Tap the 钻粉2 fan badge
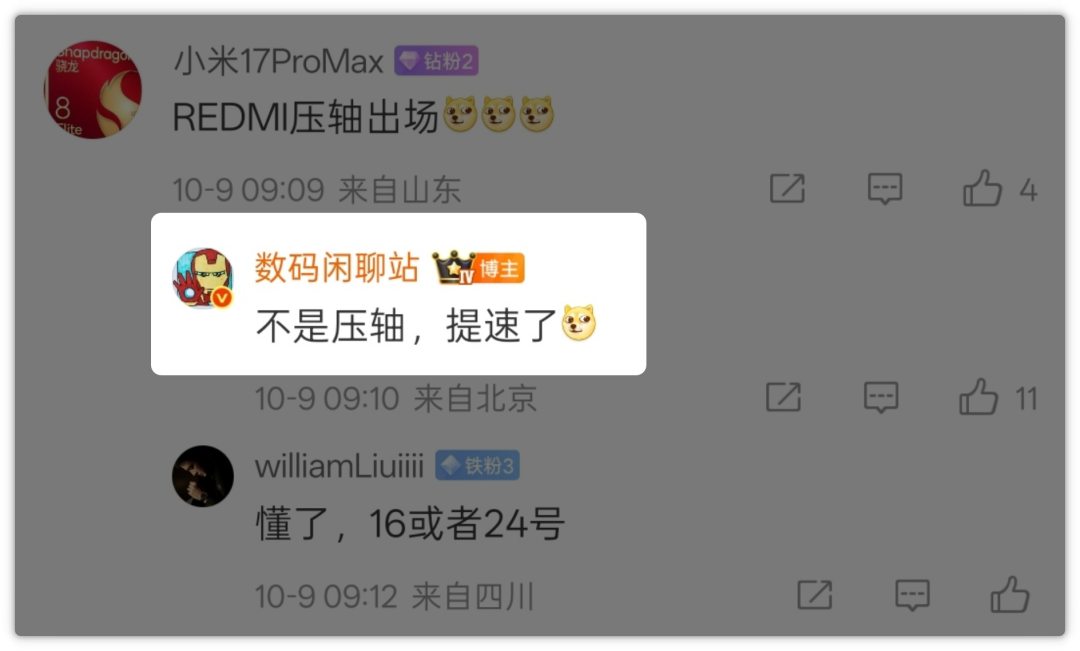 pos(436,61)
